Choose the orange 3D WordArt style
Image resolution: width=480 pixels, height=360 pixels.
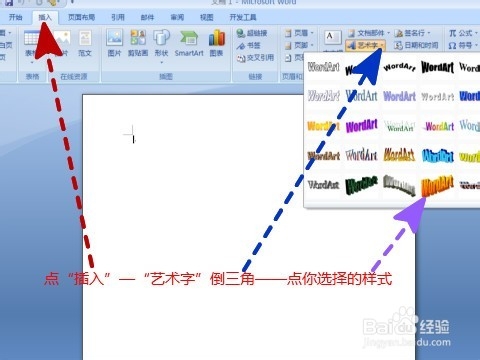(437, 185)
